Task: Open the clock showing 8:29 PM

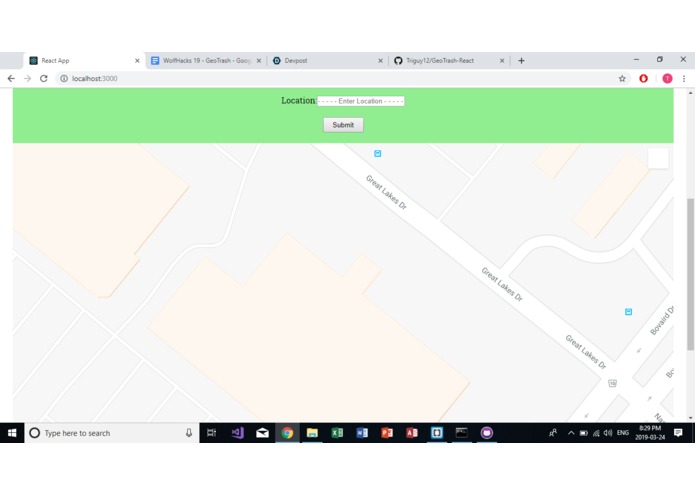Action: pos(650,433)
